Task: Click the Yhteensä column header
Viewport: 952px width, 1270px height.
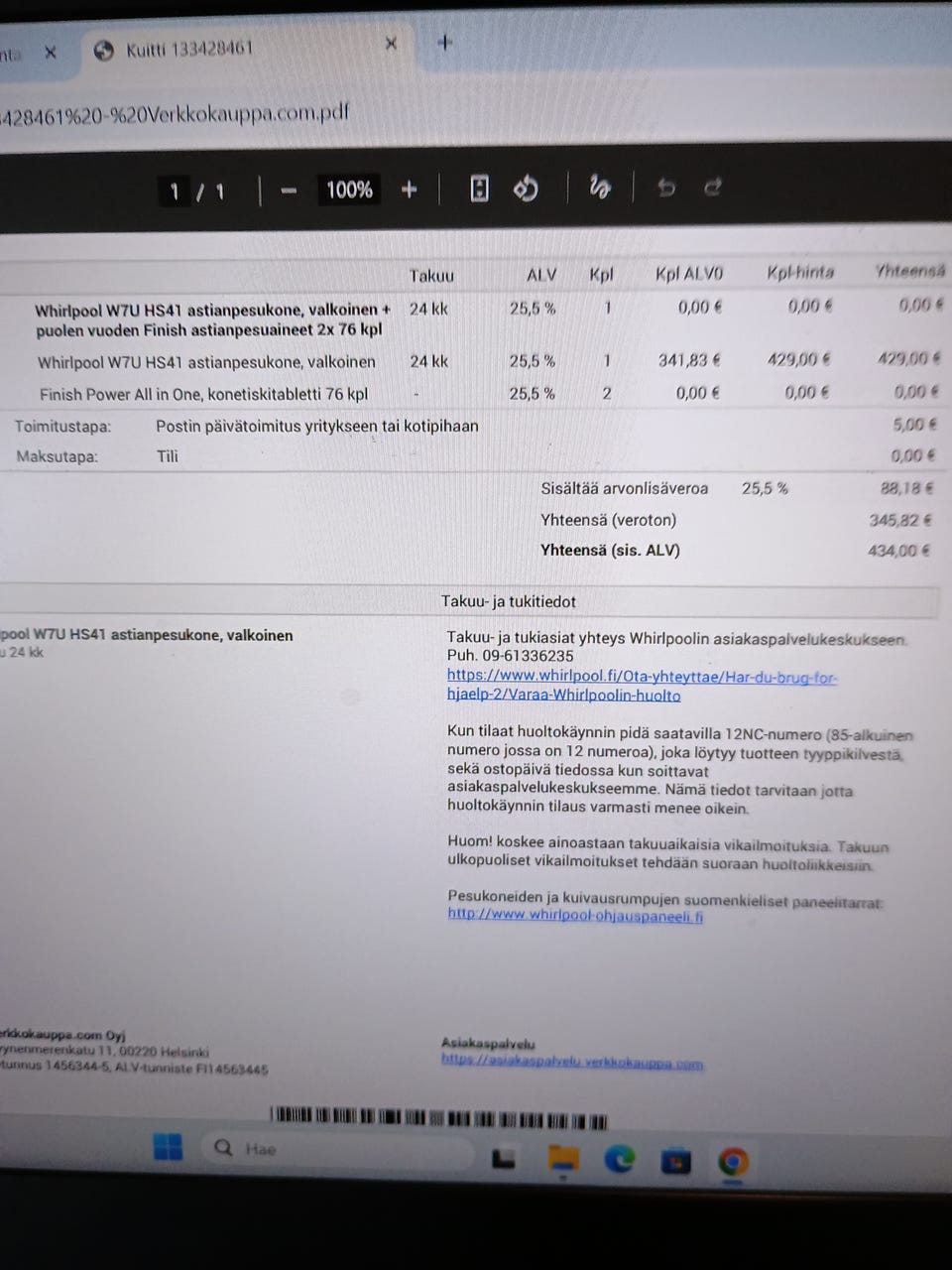Action: click(910, 270)
